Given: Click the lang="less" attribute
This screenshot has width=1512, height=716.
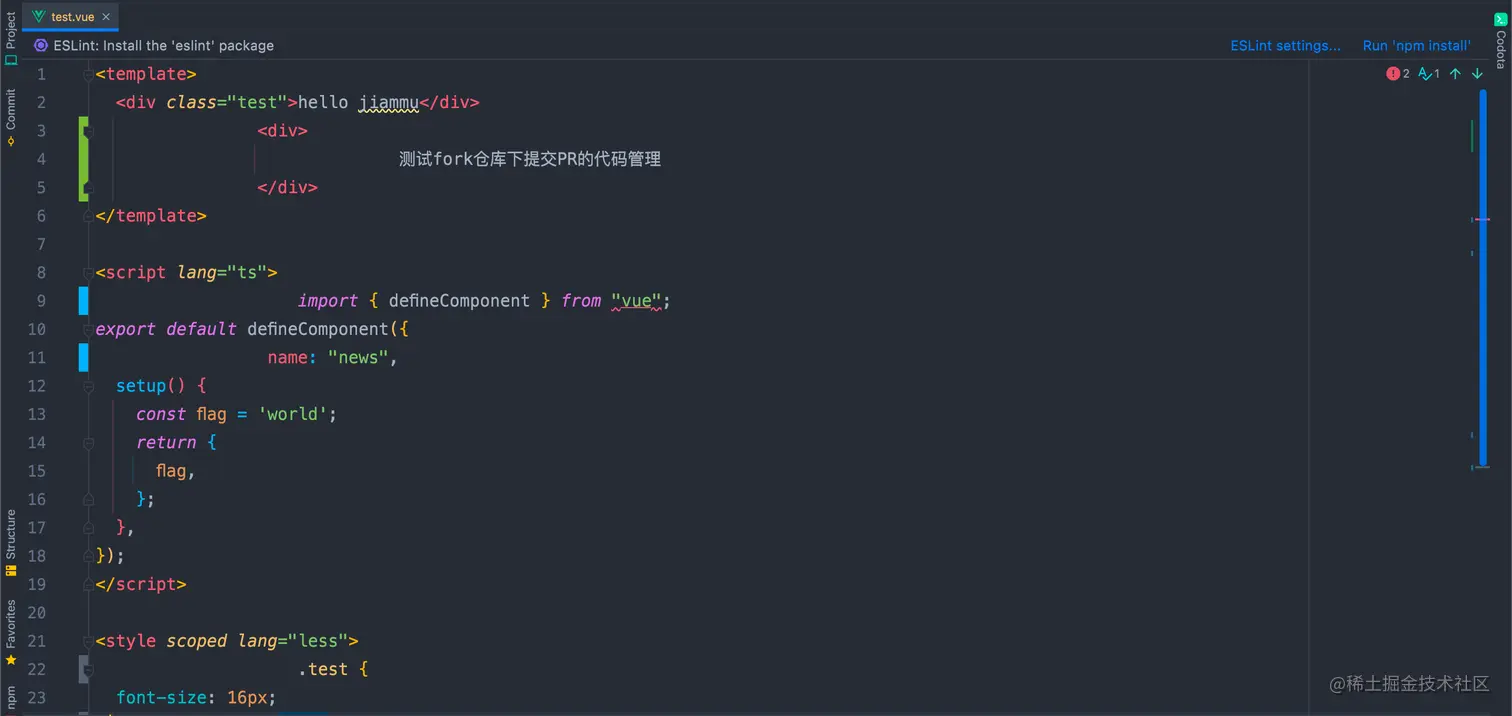Looking at the screenshot, I should (293, 641).
